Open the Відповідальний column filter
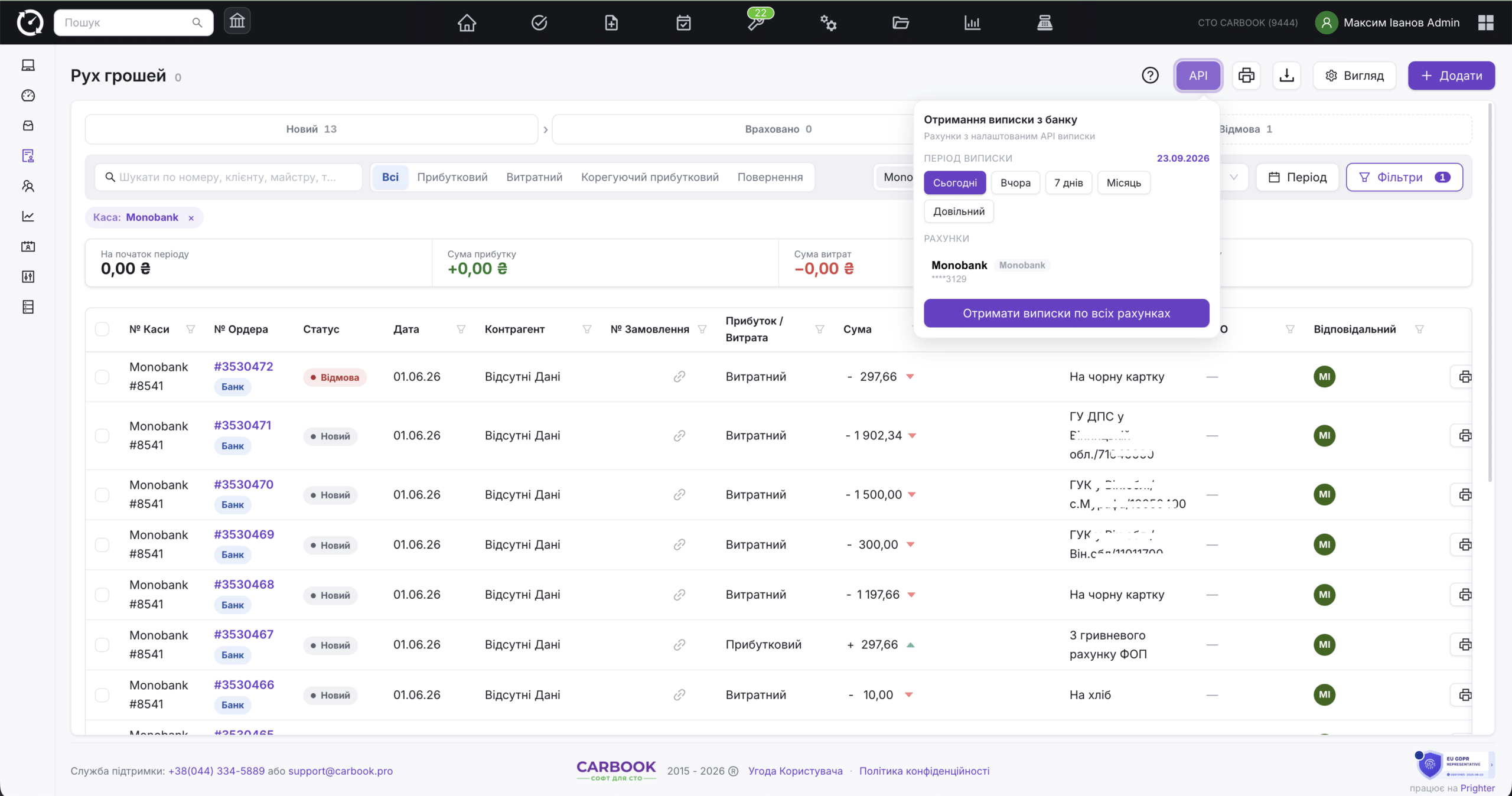 [1419, 329]
